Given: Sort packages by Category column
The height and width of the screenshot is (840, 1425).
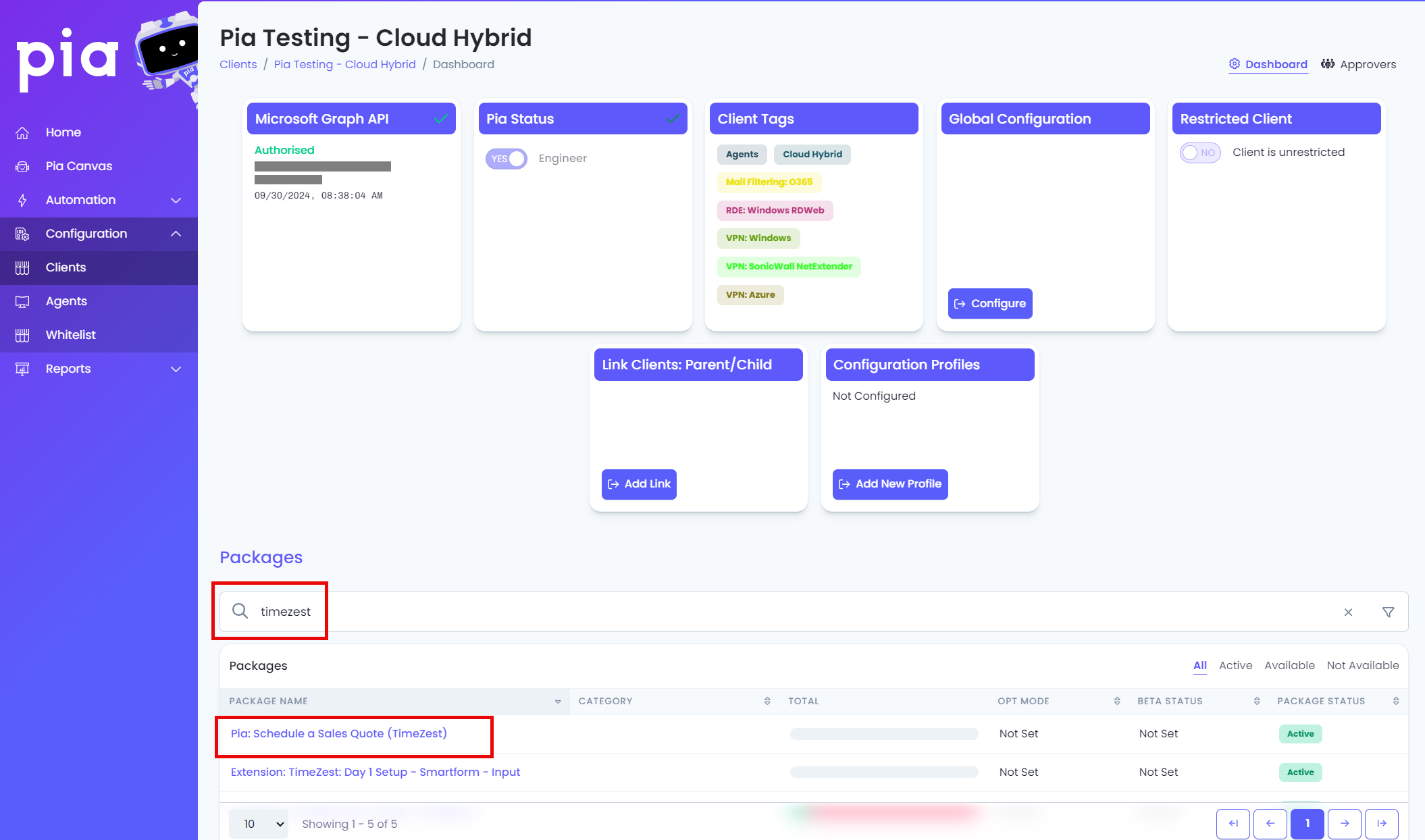Looking at the screenshot, I should (767, 701).
